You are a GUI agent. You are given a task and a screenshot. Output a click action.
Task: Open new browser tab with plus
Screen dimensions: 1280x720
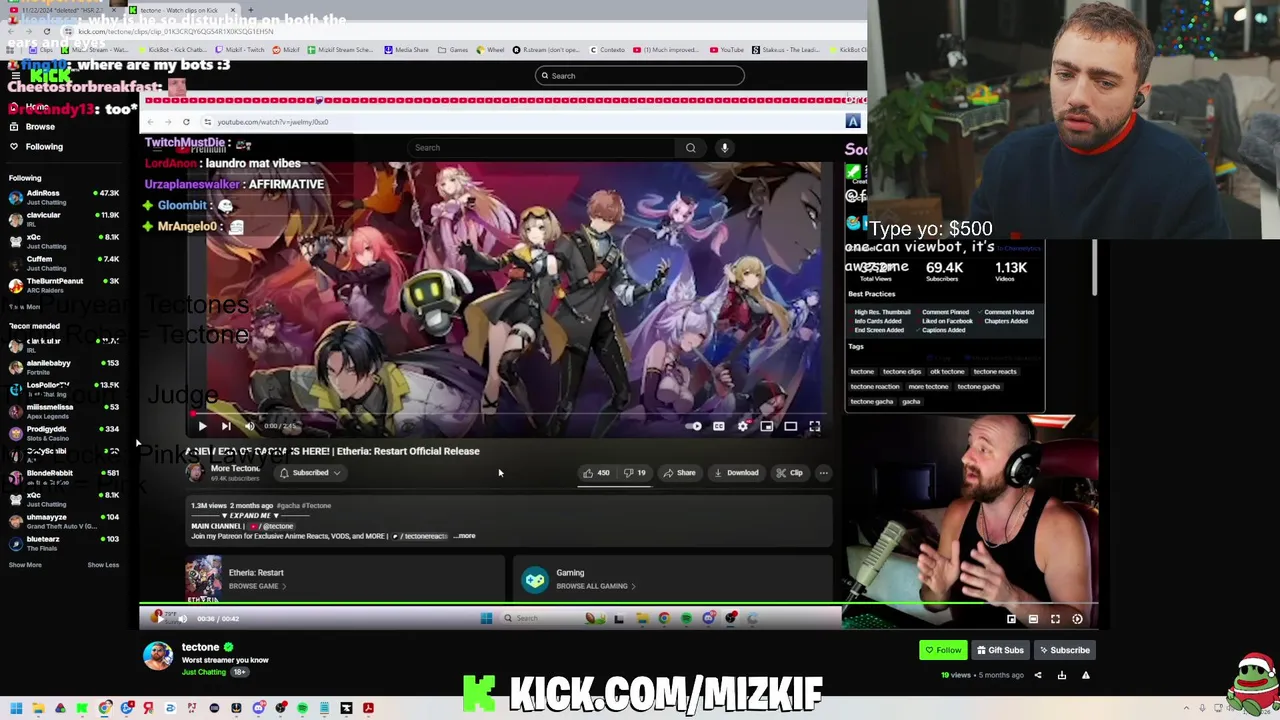[250, 10]
